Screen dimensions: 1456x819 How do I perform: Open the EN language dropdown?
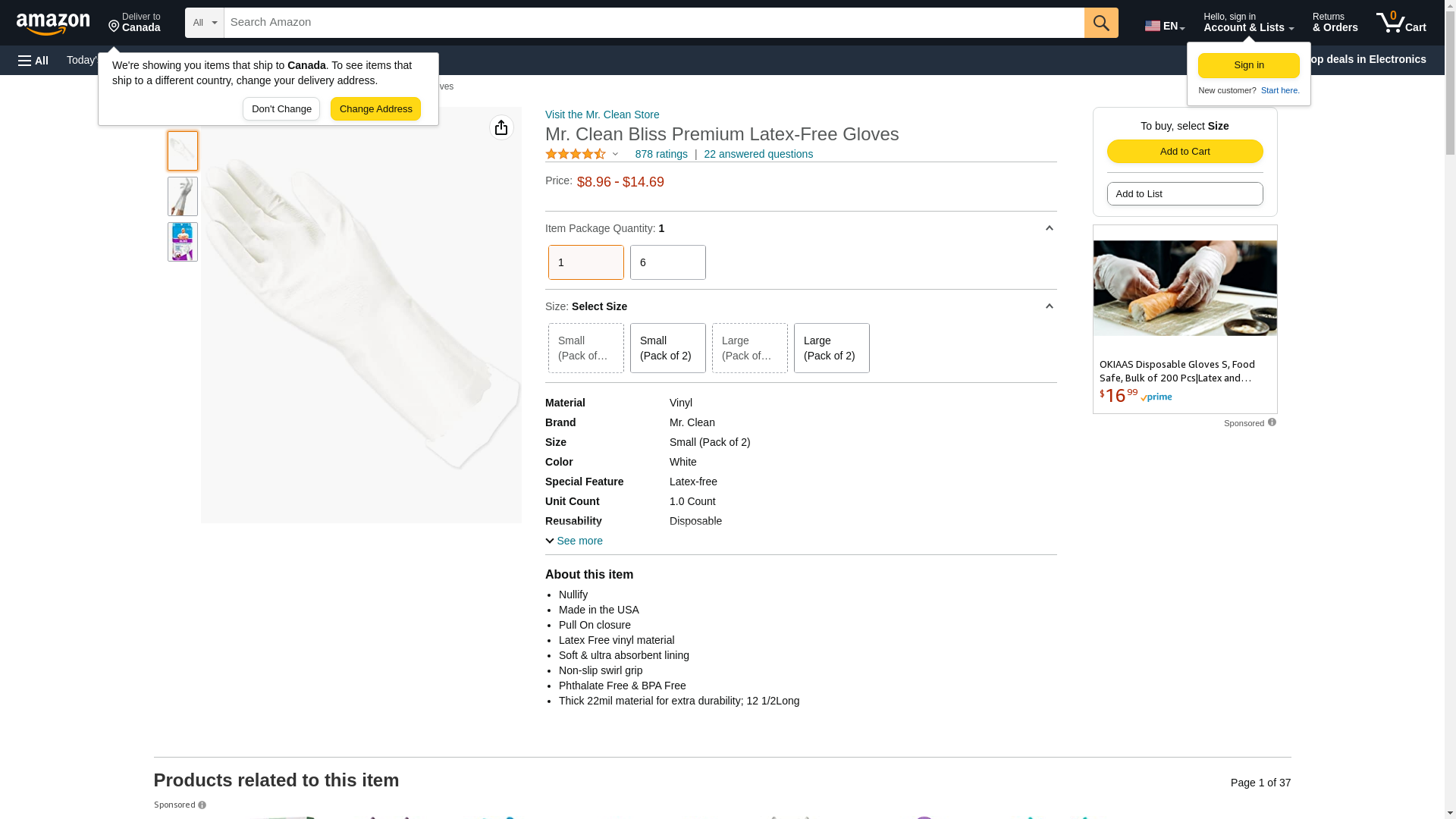click(1164, 26)
